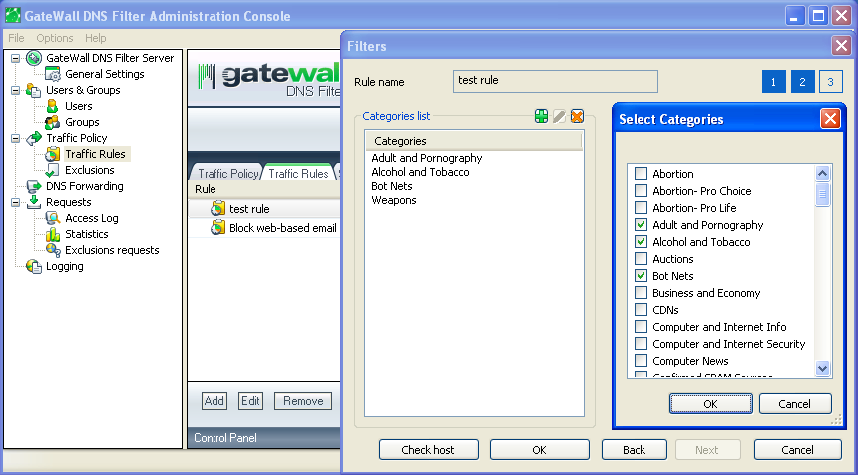The height and width of the screenshot is (475, 858).
Task: Check the CDNs checkbox
Action: (x=641, y=310)
